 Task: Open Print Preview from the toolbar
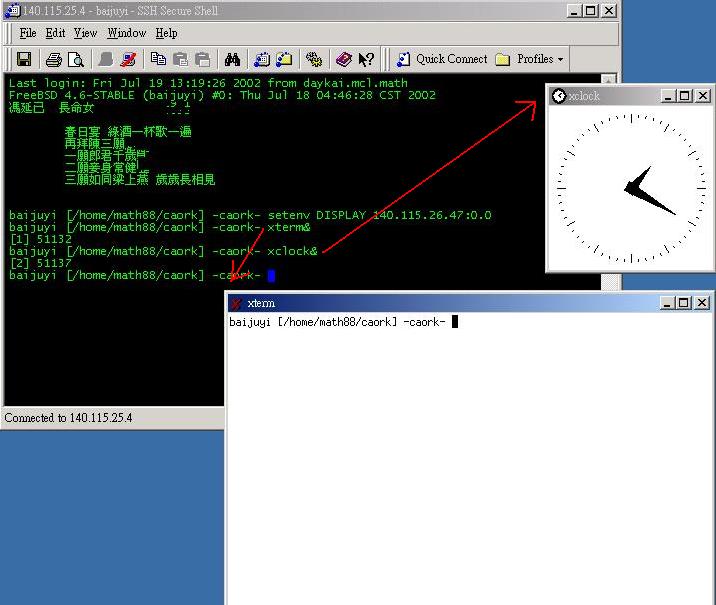76,59
